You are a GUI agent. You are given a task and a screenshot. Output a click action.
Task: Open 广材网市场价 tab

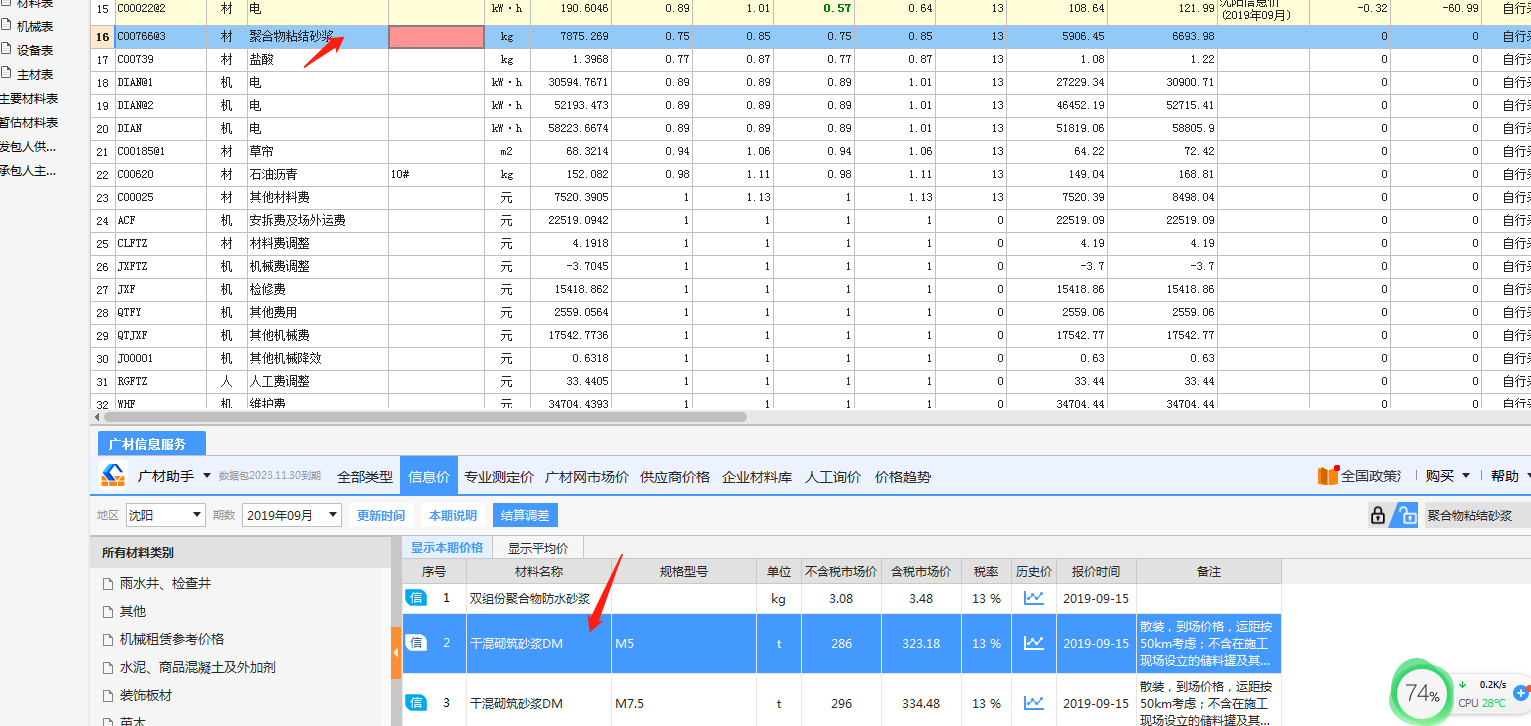(x=586, y=477)
